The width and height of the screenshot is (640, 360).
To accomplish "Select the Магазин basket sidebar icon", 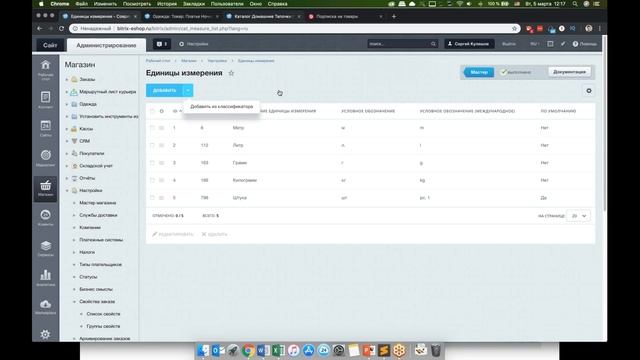I will pos(45,189).
